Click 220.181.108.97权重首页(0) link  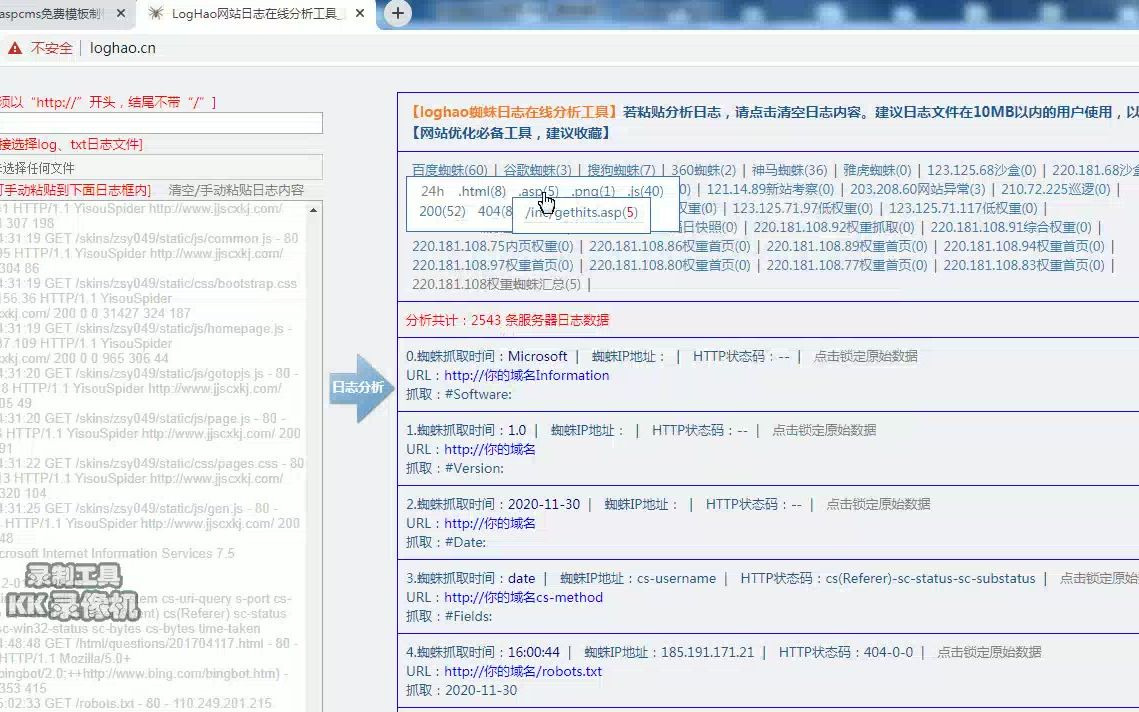[x=493, y=265]
